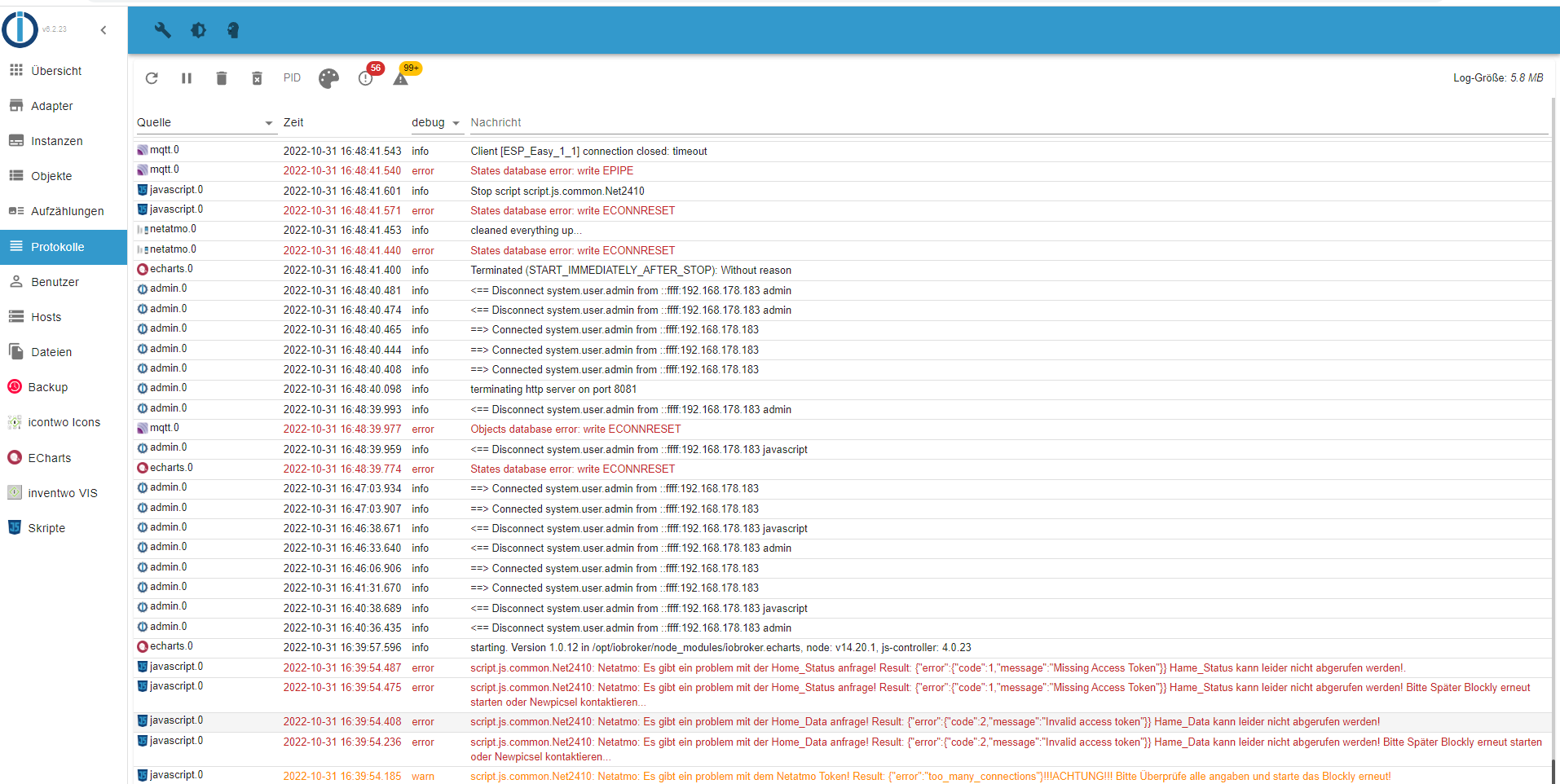Toggle expert mode head icon
Screen dimensions: 1560x784
[x=233, y=30]
